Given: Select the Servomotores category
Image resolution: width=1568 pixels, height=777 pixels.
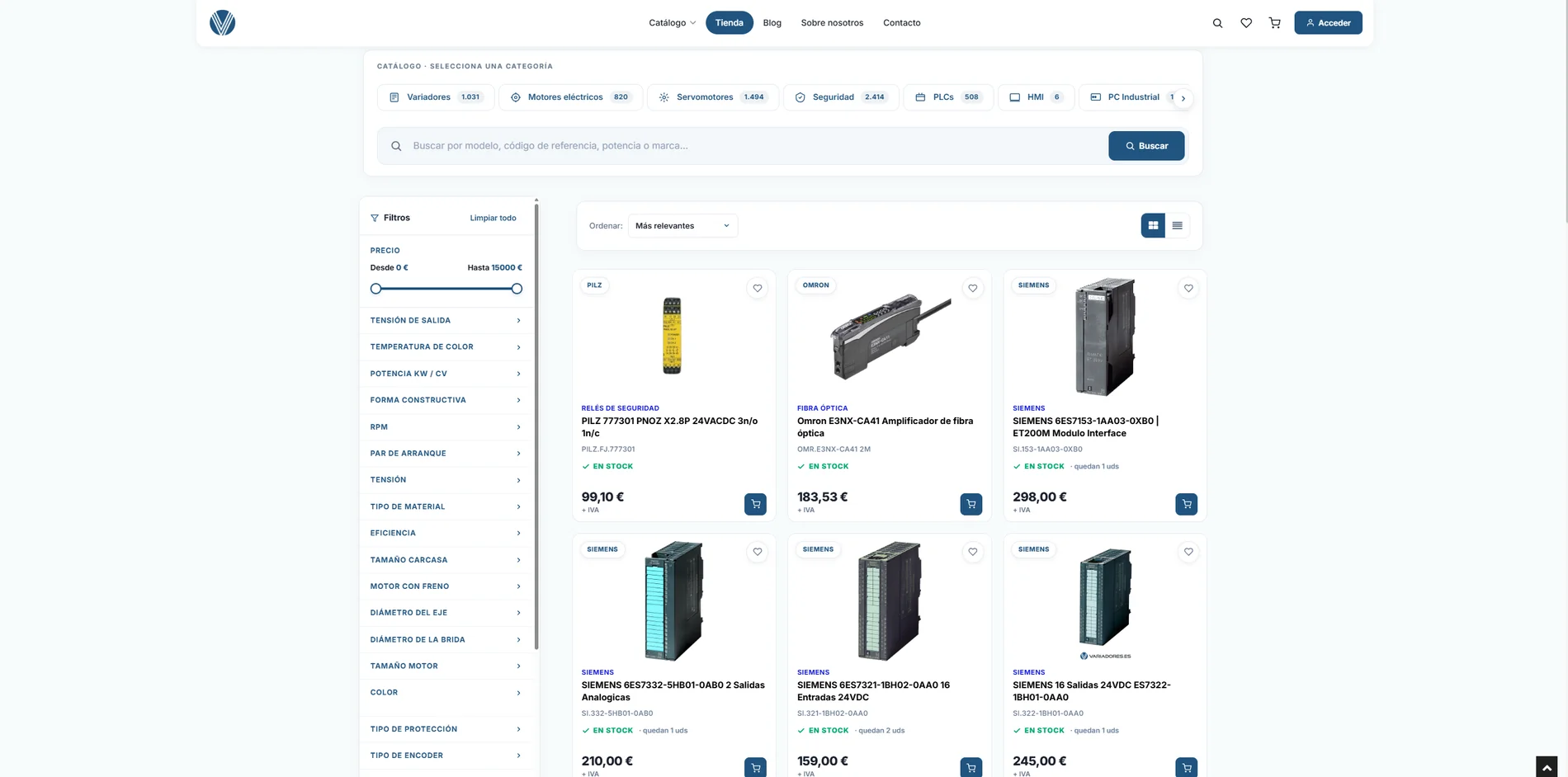Looking at the screenshot, I should (712, 97).
